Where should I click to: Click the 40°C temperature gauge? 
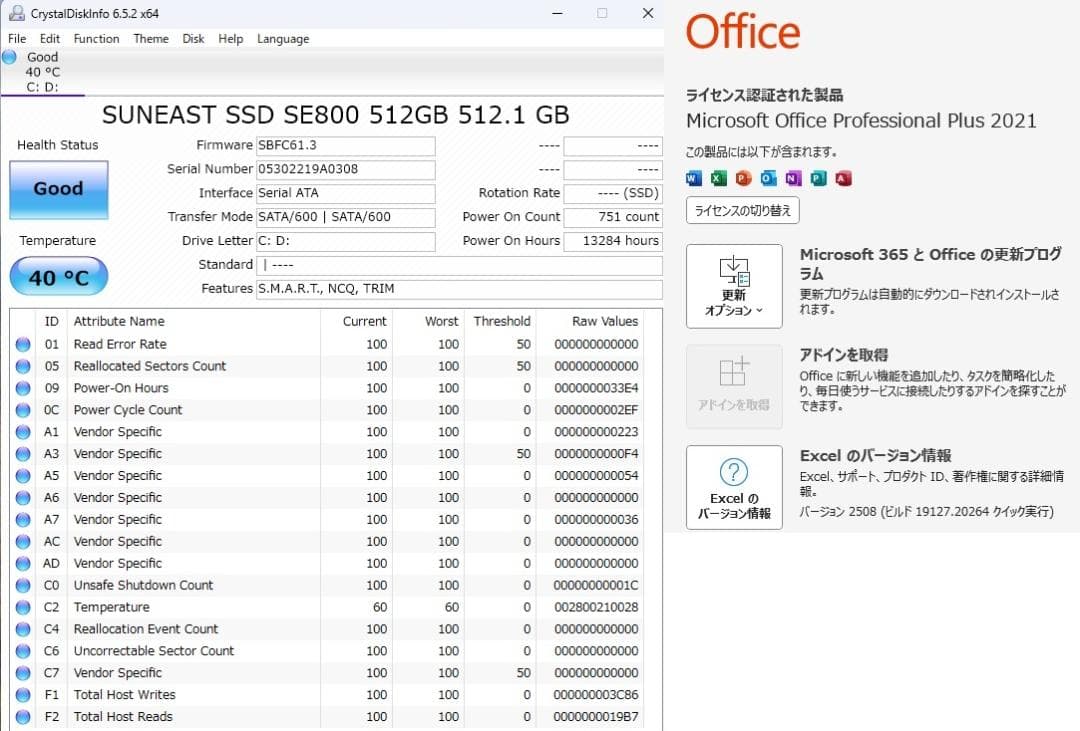click(x=57, y=276)
